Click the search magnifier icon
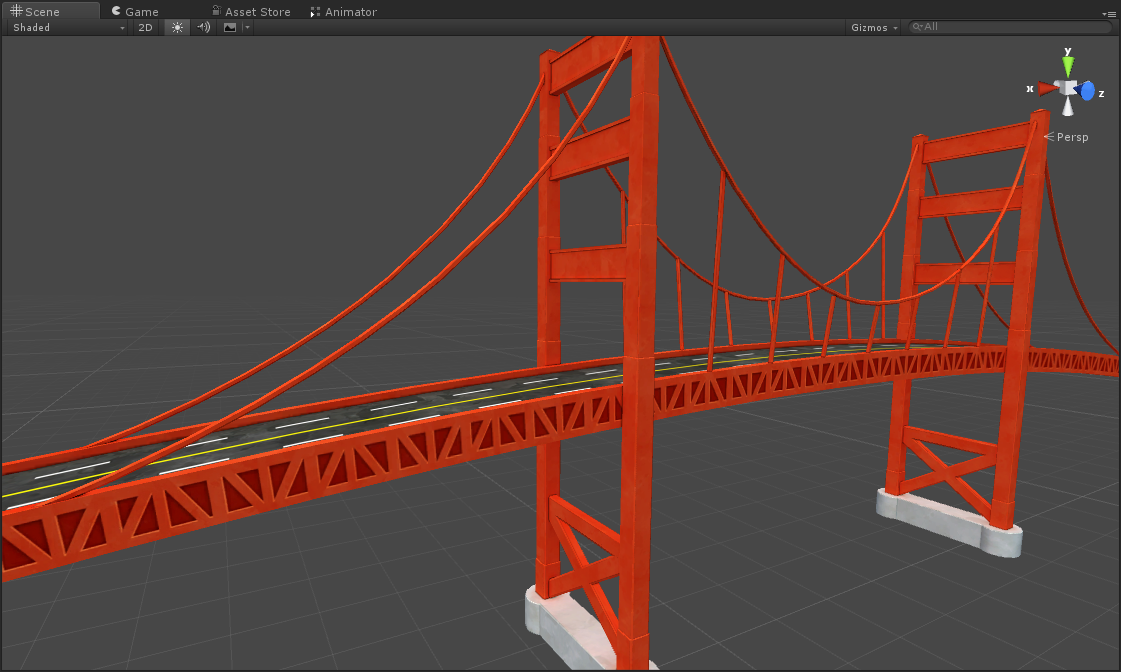The height and width of the screenshot is (672, 1121). pos(917,26)
